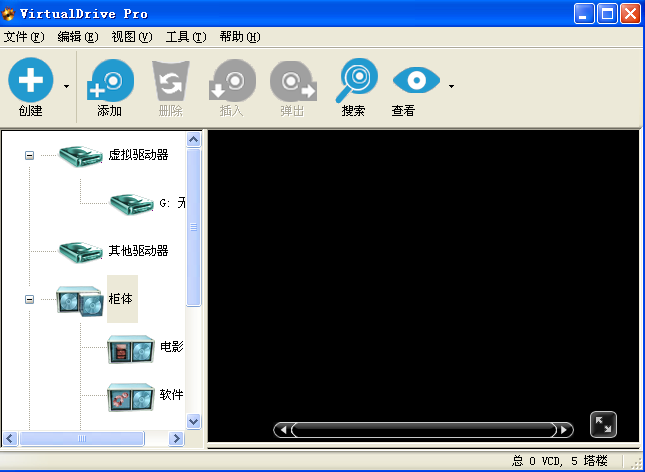The image size is (645, 472).
Task: Click the fullscreen expand icon in preview
Action: click(x=603, y=424)
